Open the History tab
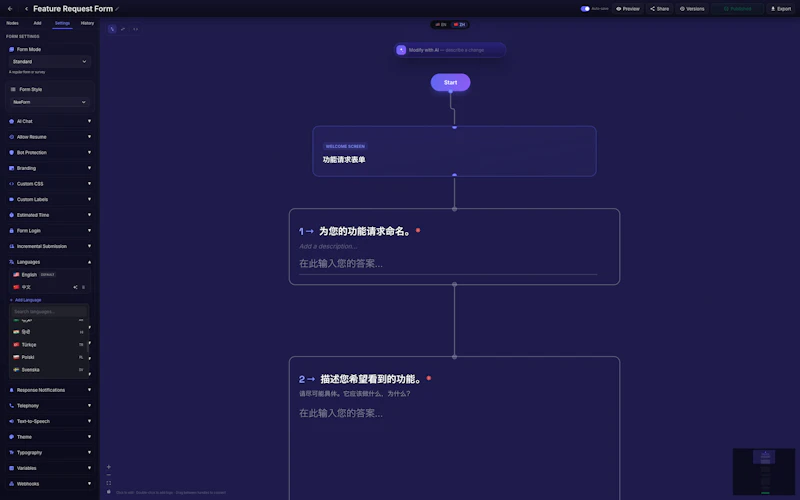The width and height of the screenshot is (800, 500). [87, 23]
